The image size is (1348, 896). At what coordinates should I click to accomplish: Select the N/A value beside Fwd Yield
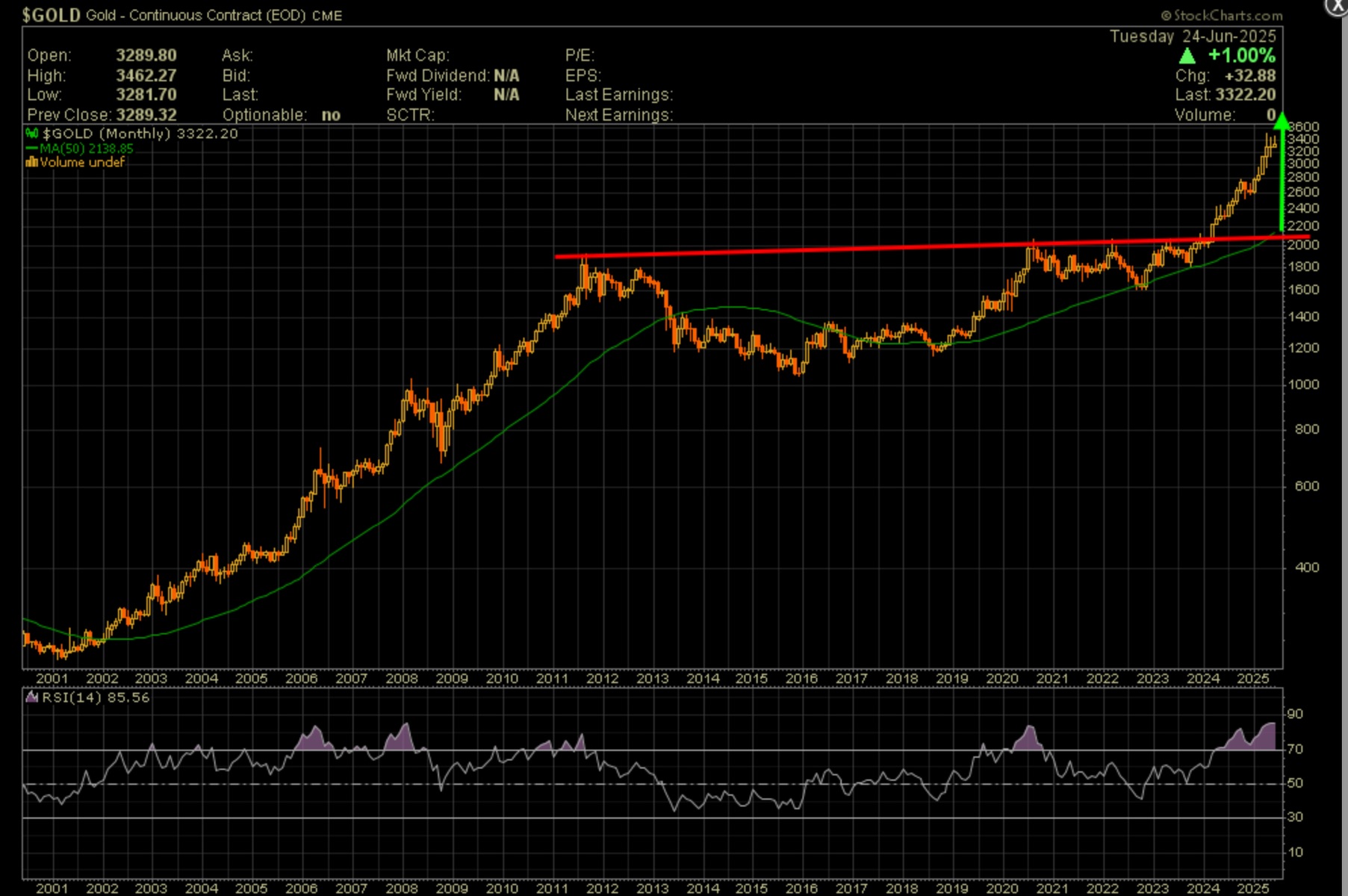506,95
